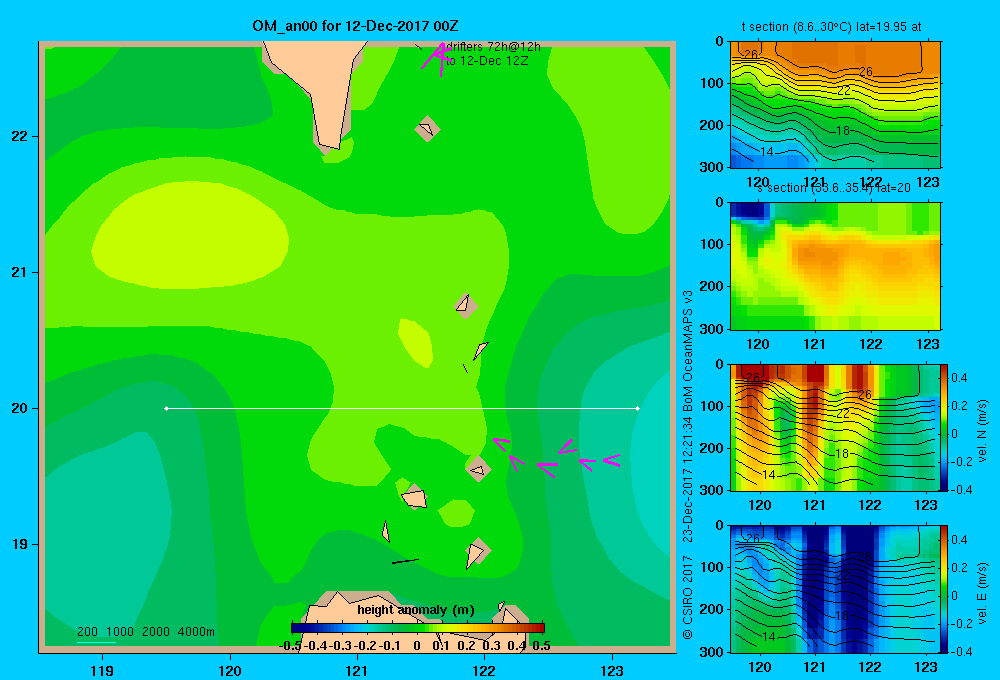Open the northward velocity section panel
Image resolution: width=1000 pixels, height=680 pixels.
pos(834,427)
